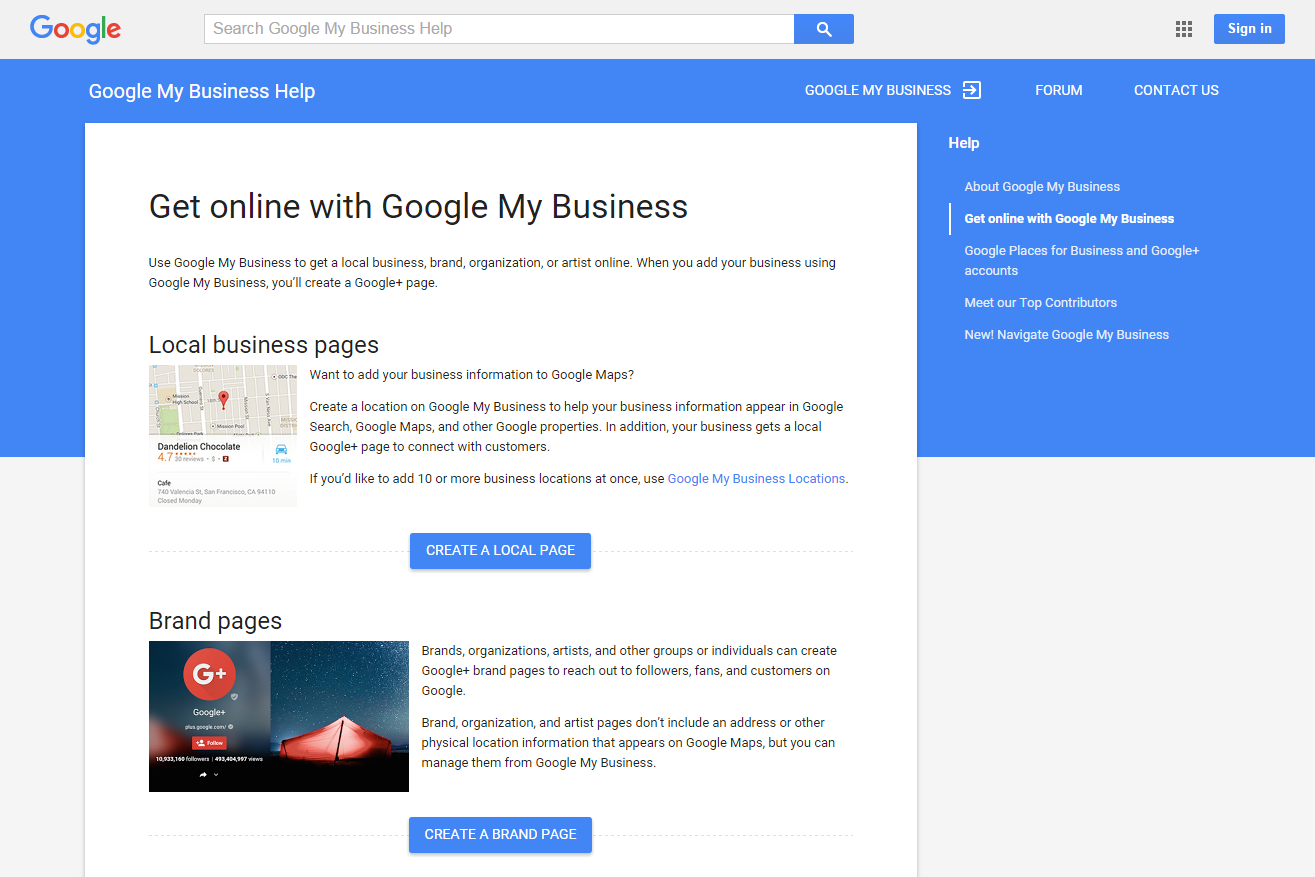The image size is (1315, 877).
Task: Click the Google My Business Help title
Action: (x=202, y=91)
